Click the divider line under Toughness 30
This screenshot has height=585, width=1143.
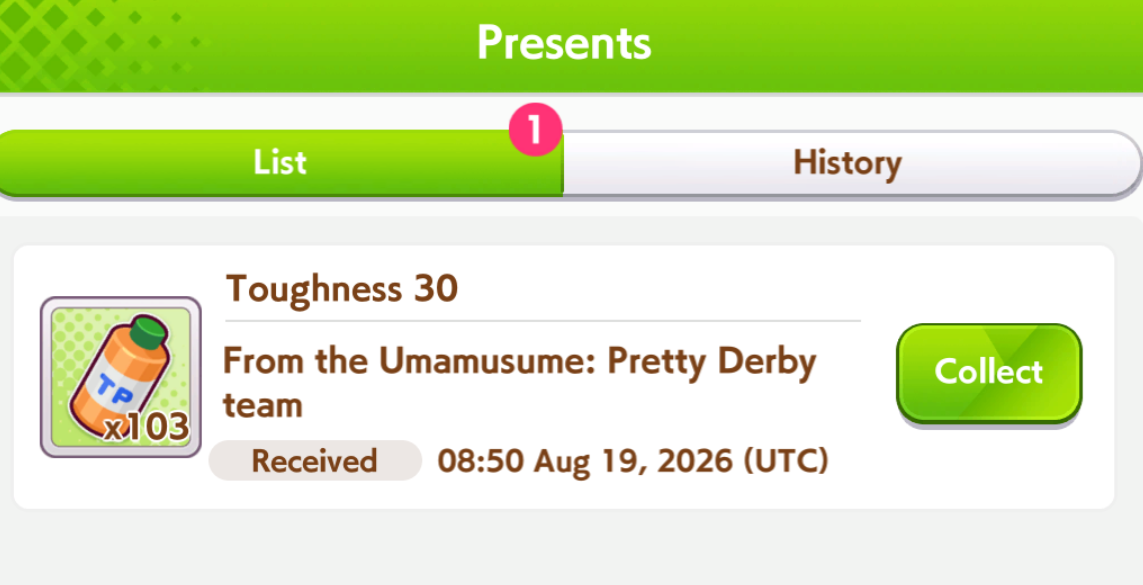[x=543, y=320]
